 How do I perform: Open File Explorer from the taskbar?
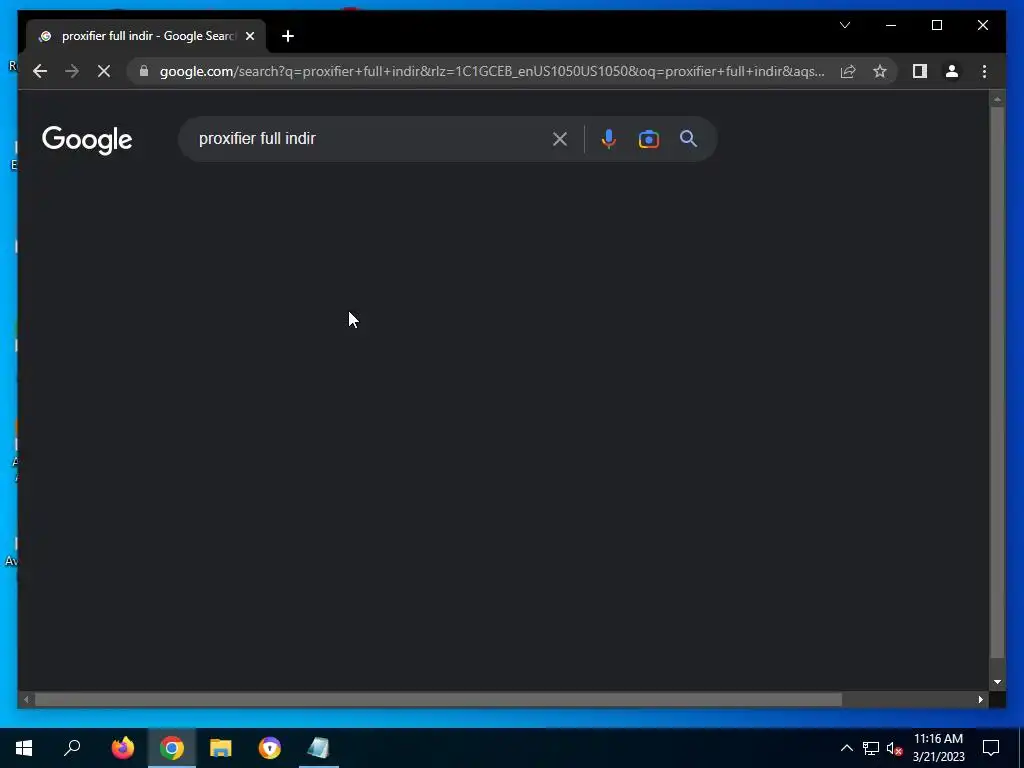[x=221, y=748]
